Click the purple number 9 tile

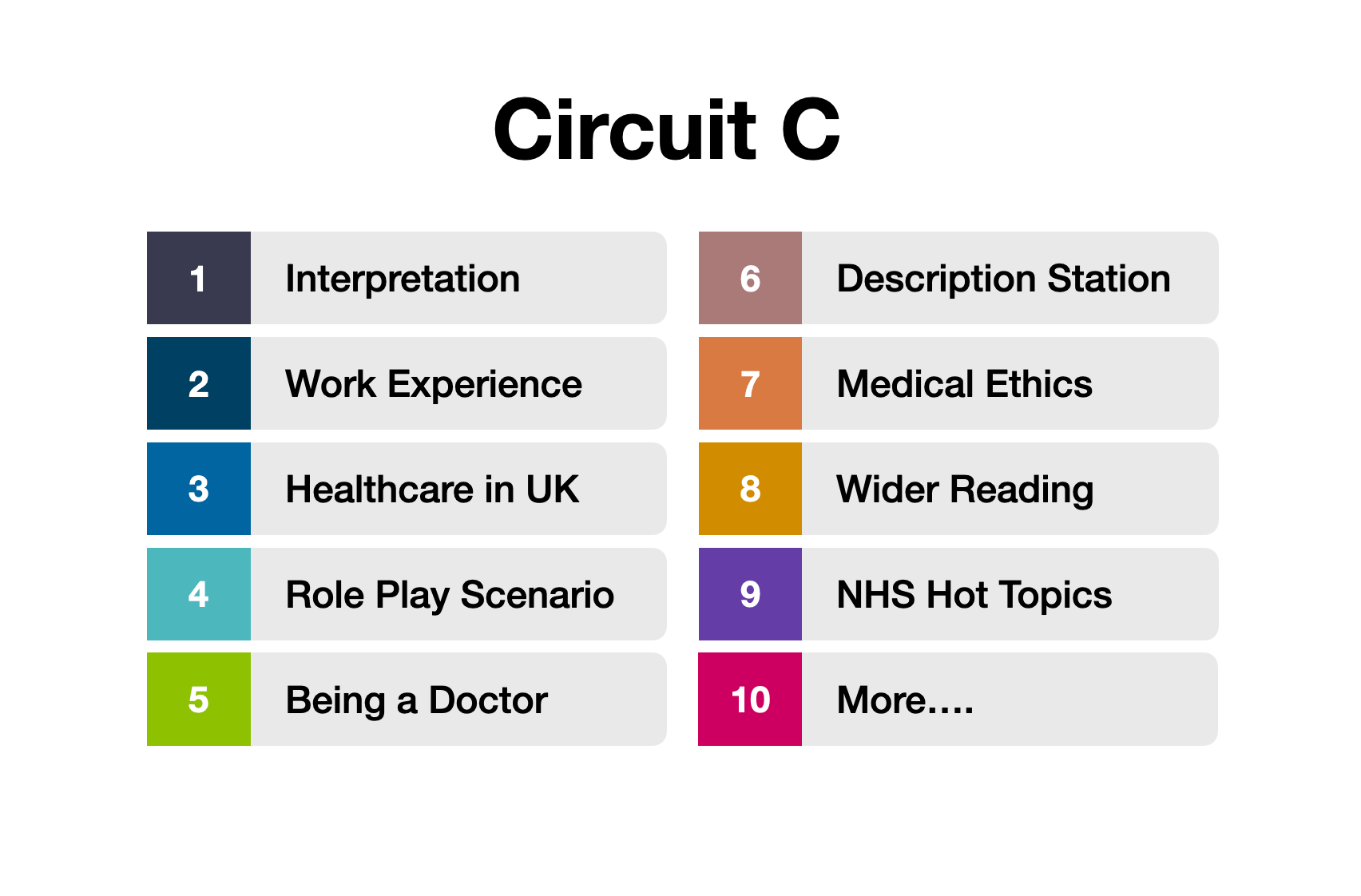(x=750, y=594)
